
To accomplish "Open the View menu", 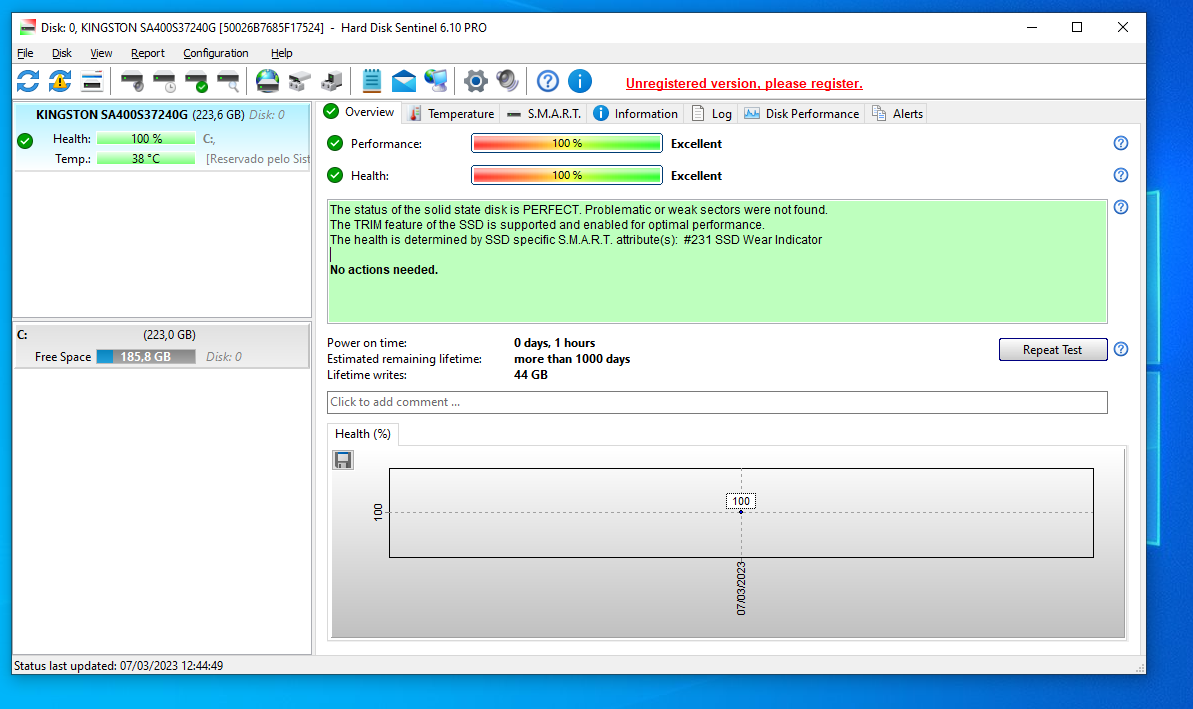I will (x=101, y=53).
